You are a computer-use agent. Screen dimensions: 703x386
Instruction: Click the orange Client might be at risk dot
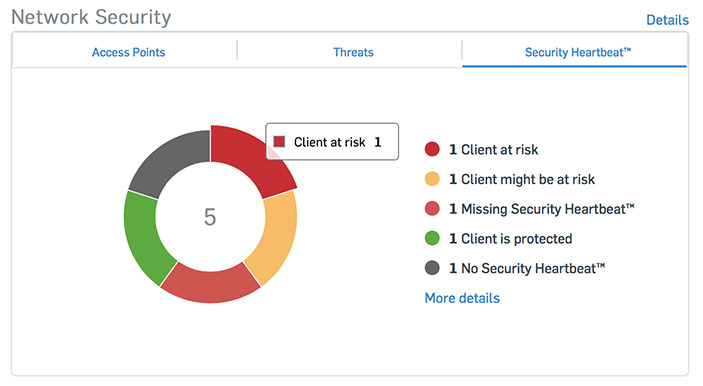[x=432, y=179]
